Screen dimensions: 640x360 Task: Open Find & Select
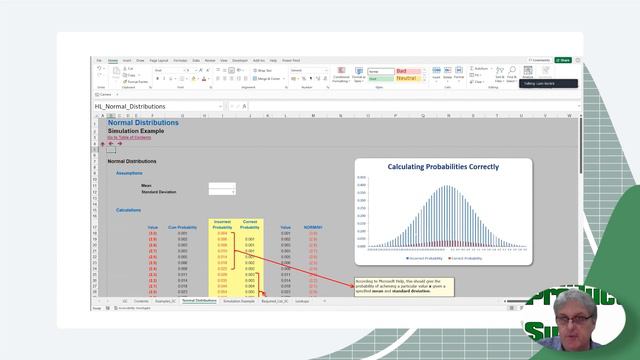coord(512,75)
